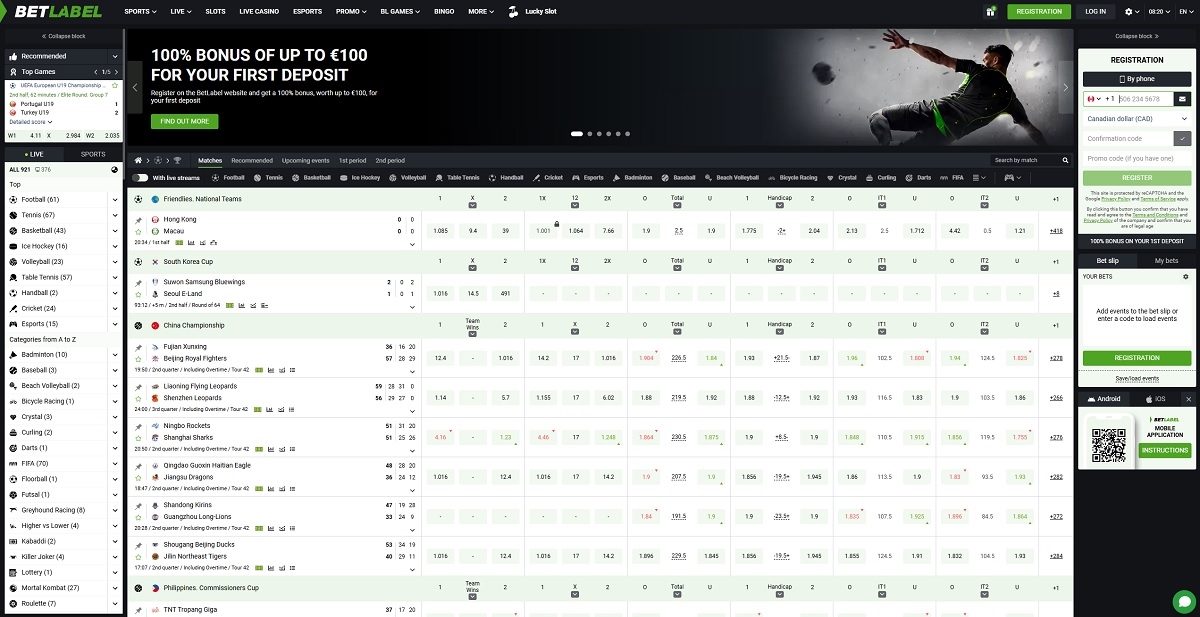1200x617 pixels.
Task: Switch to the My bets tab
Action: point(1166,260)
